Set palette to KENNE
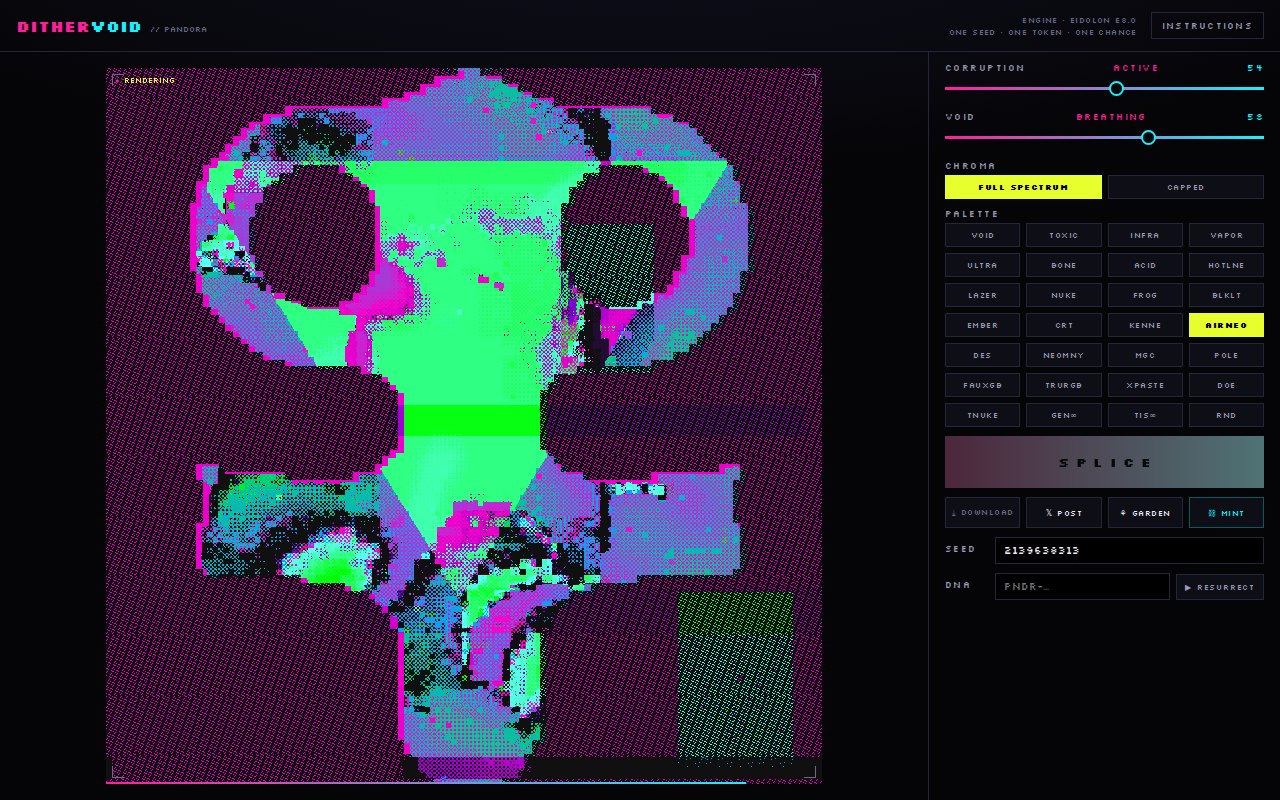Screen dimensions: 1280x800 pyautogui.click(x=1145, y=325)
